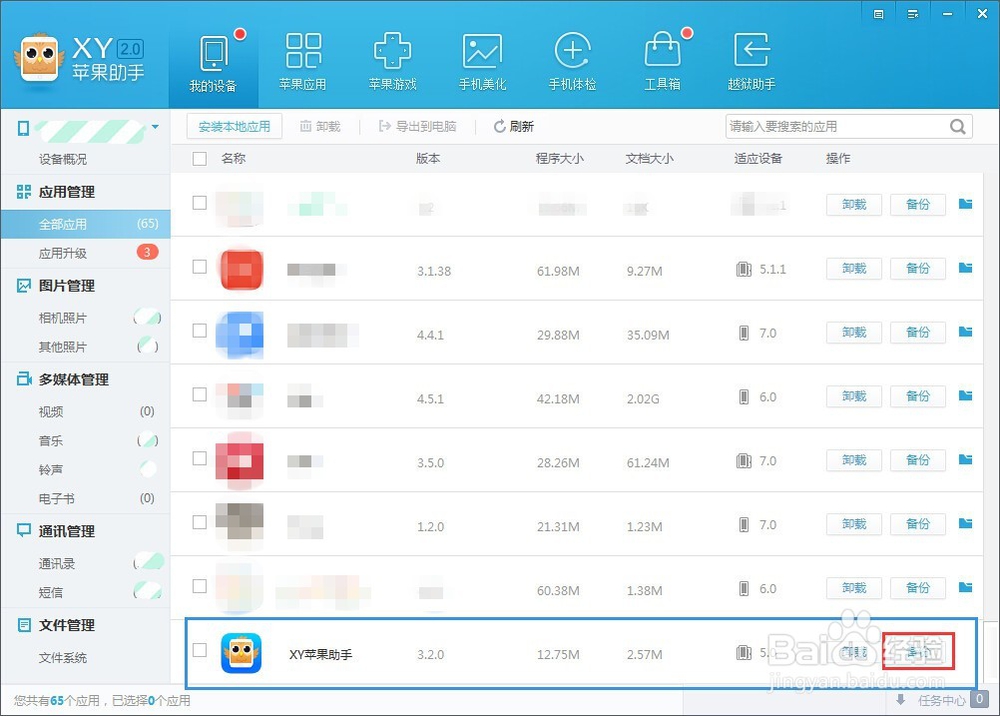Open folder icon for 1.2.0 app
Image resolution: width=1000 pixels, height=716 pixels.
pos(966,523)
